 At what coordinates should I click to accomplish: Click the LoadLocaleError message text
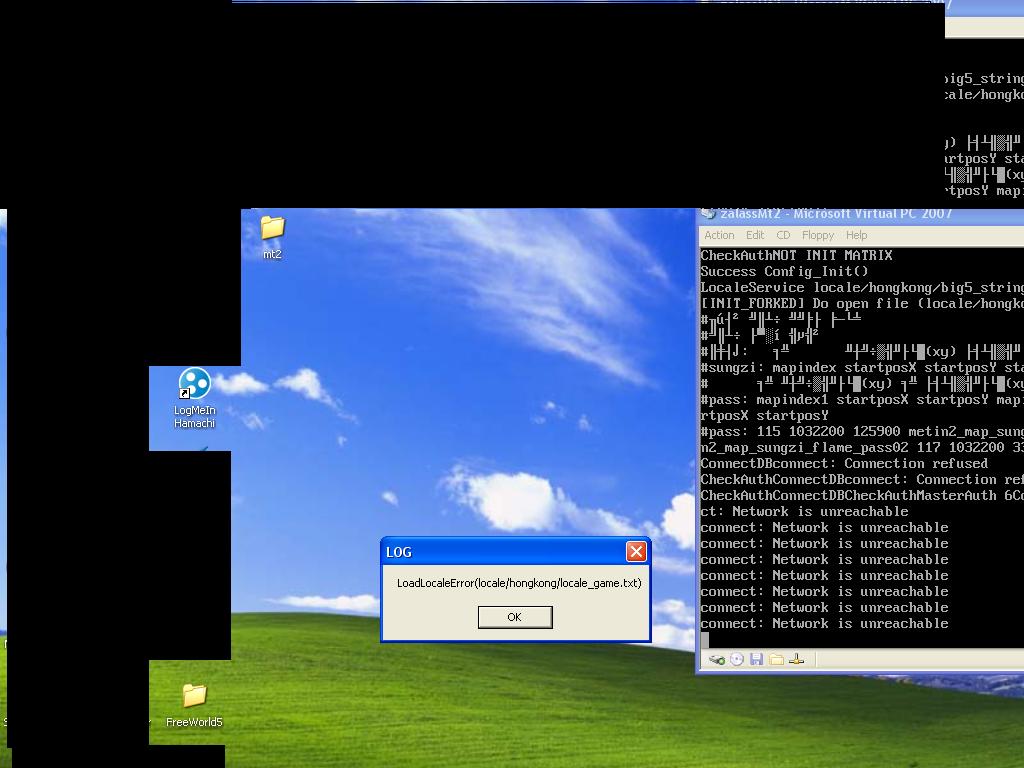(519, 583)
